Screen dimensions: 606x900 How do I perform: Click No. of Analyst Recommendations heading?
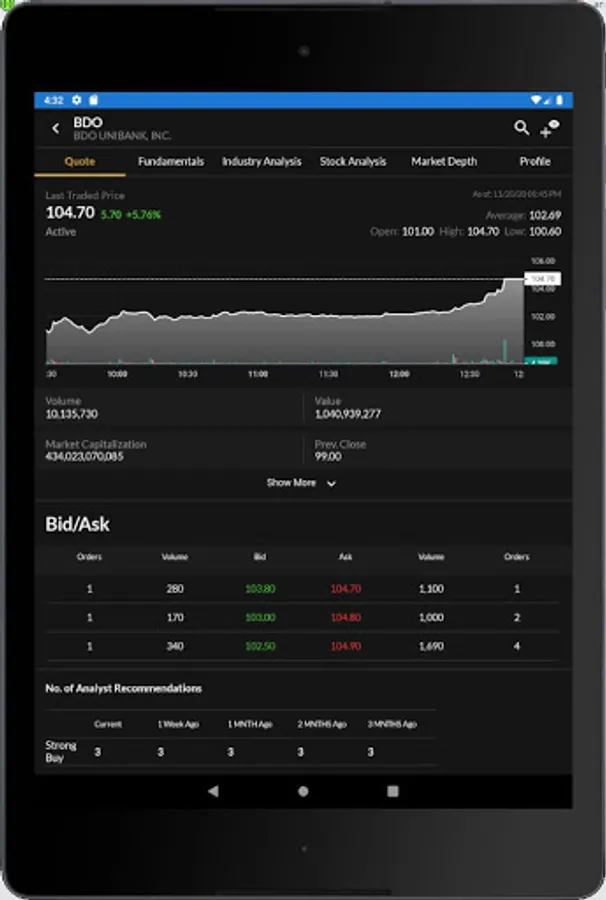[123, 688]
